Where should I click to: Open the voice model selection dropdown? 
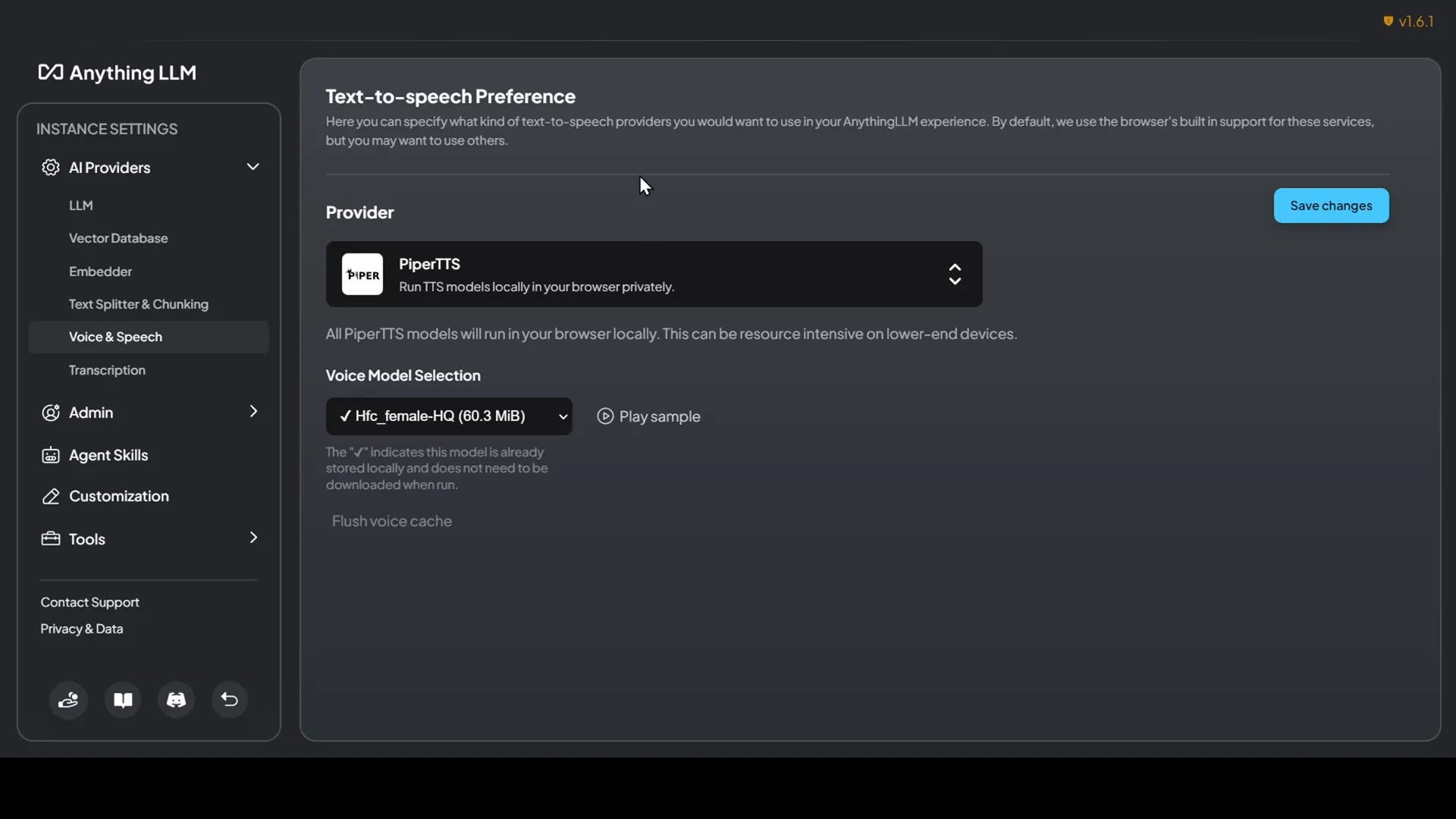[x=449, y=416]
